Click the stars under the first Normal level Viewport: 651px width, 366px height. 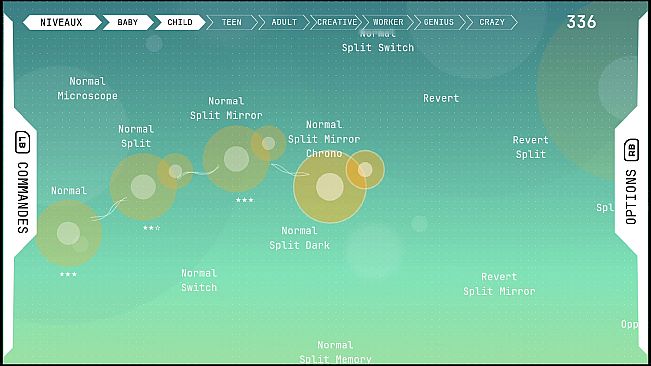point(69,274)
